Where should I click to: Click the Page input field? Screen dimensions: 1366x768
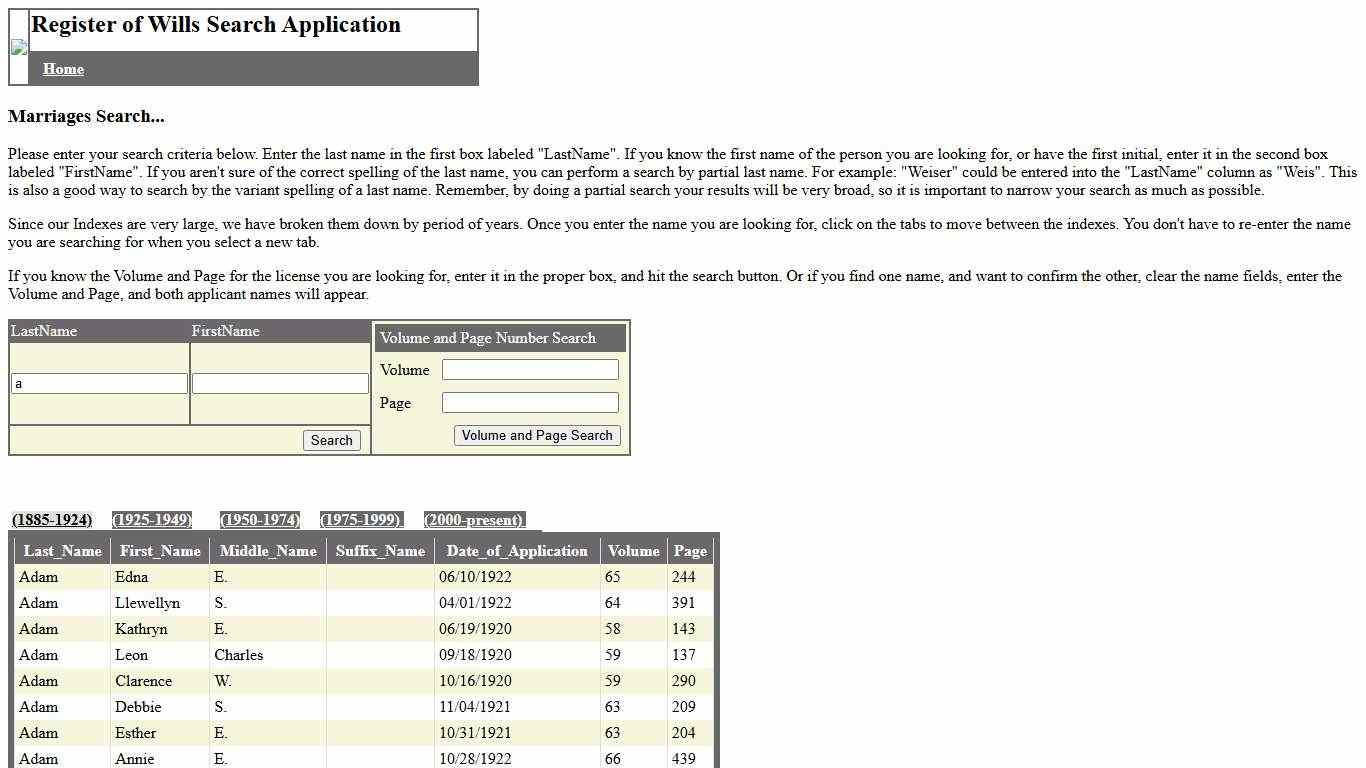coord(529,402)
